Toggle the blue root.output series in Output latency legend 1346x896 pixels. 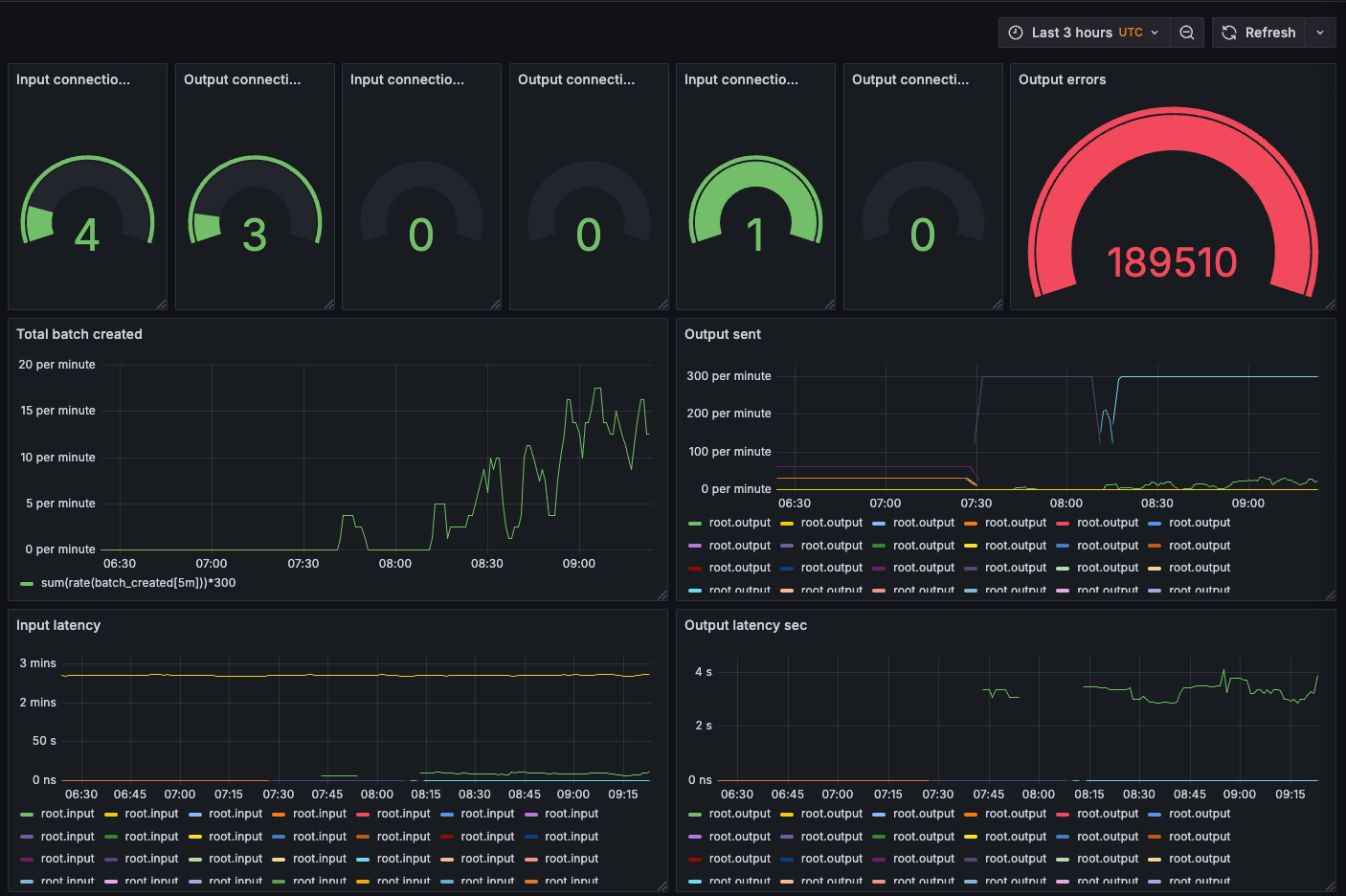(x=924, y=813)
